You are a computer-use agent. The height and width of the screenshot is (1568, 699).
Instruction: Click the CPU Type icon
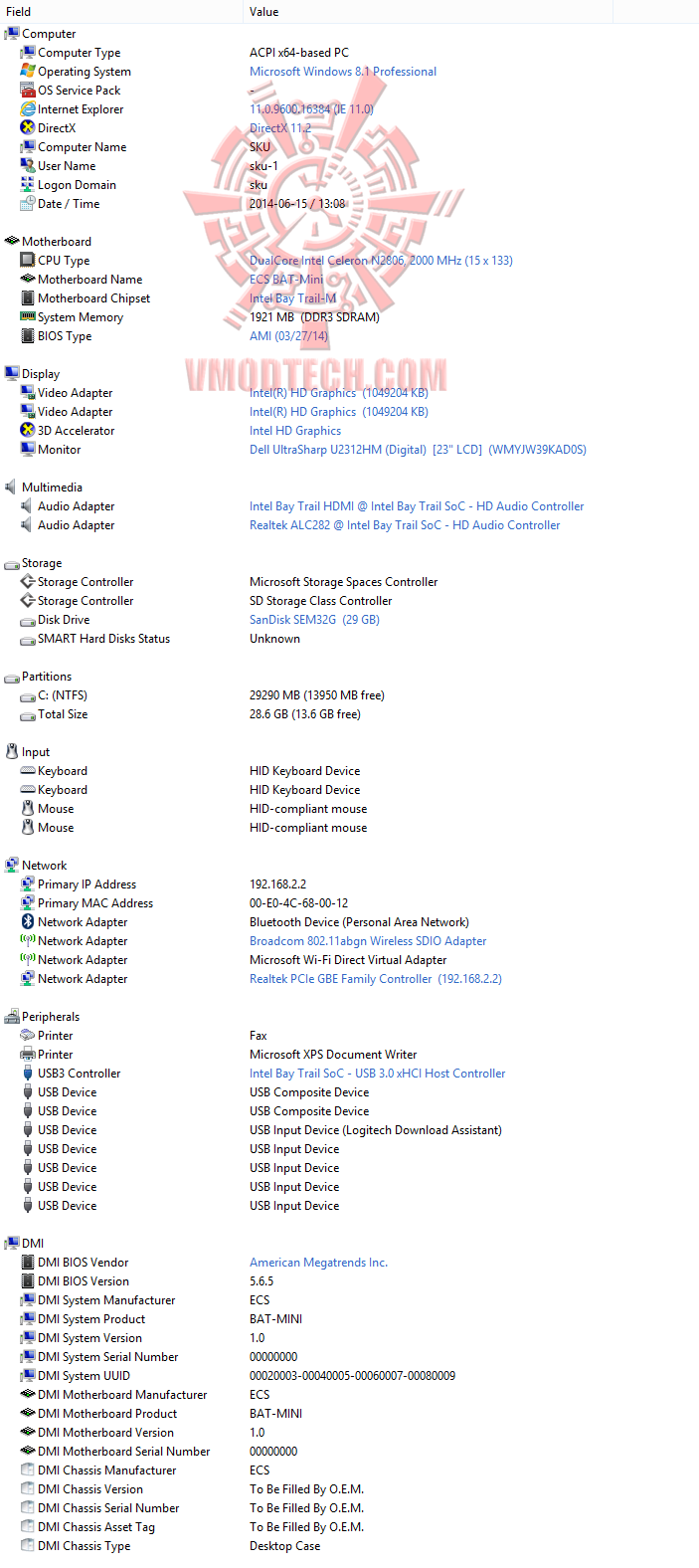point(28,261)
